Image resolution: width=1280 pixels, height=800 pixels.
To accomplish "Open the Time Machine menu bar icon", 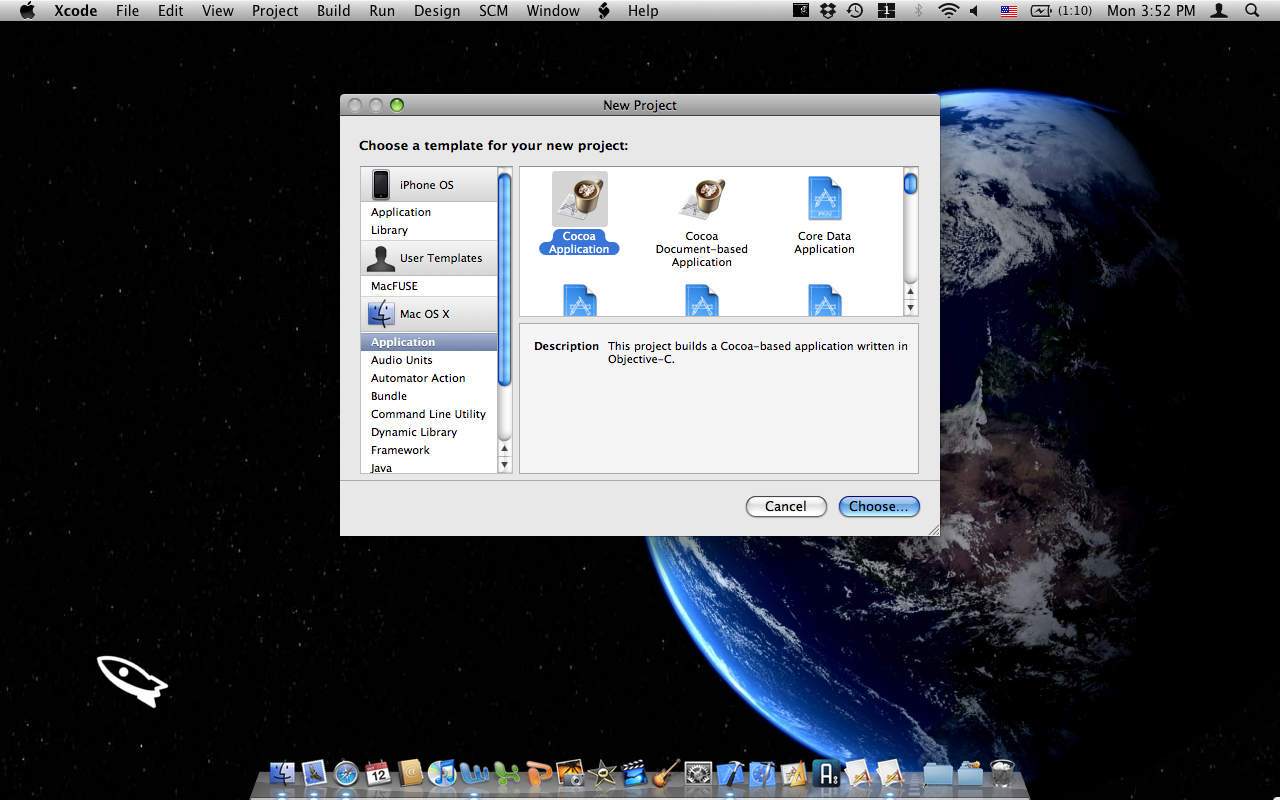I will [855, 11].
